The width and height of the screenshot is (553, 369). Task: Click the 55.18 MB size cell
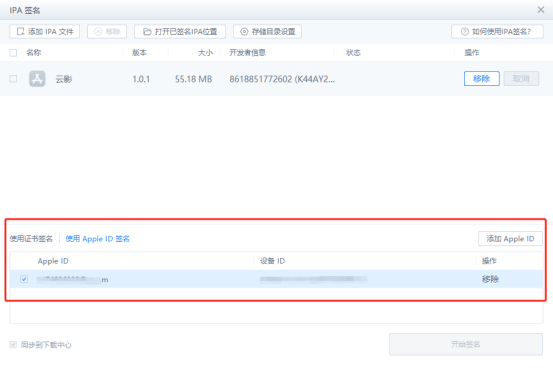click(194, 79)
